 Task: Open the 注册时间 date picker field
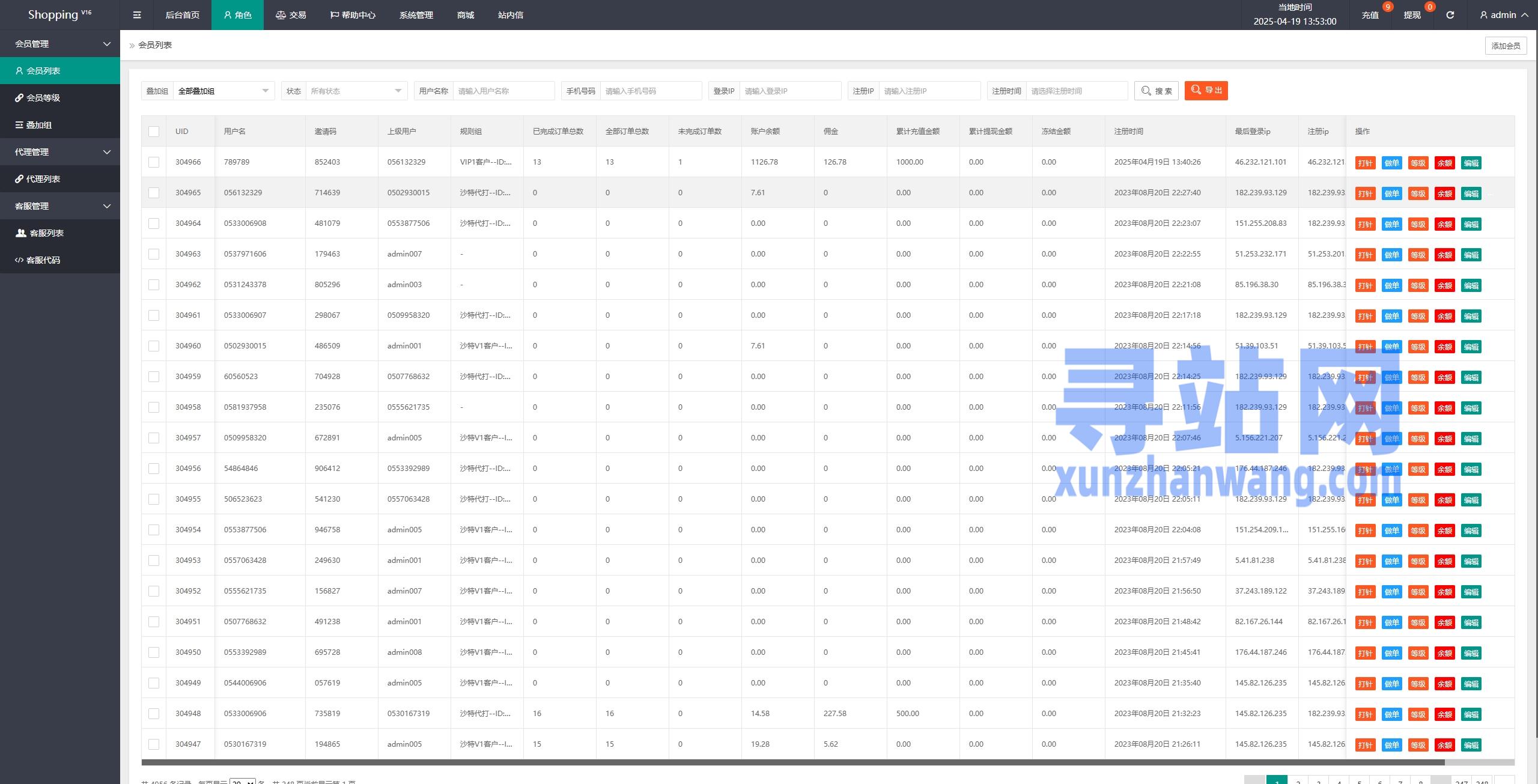point(1077,91)
